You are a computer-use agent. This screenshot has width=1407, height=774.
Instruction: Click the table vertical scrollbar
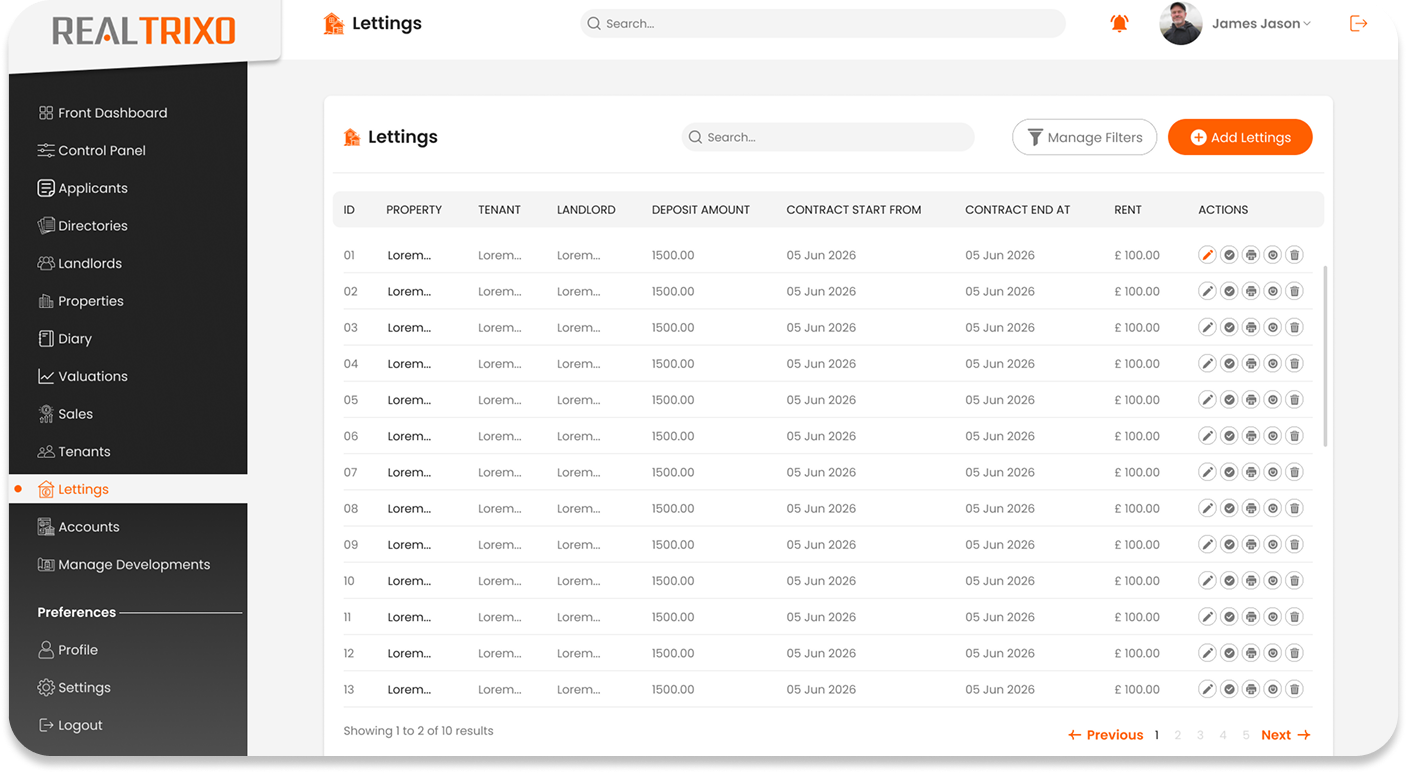[1326, 356]
